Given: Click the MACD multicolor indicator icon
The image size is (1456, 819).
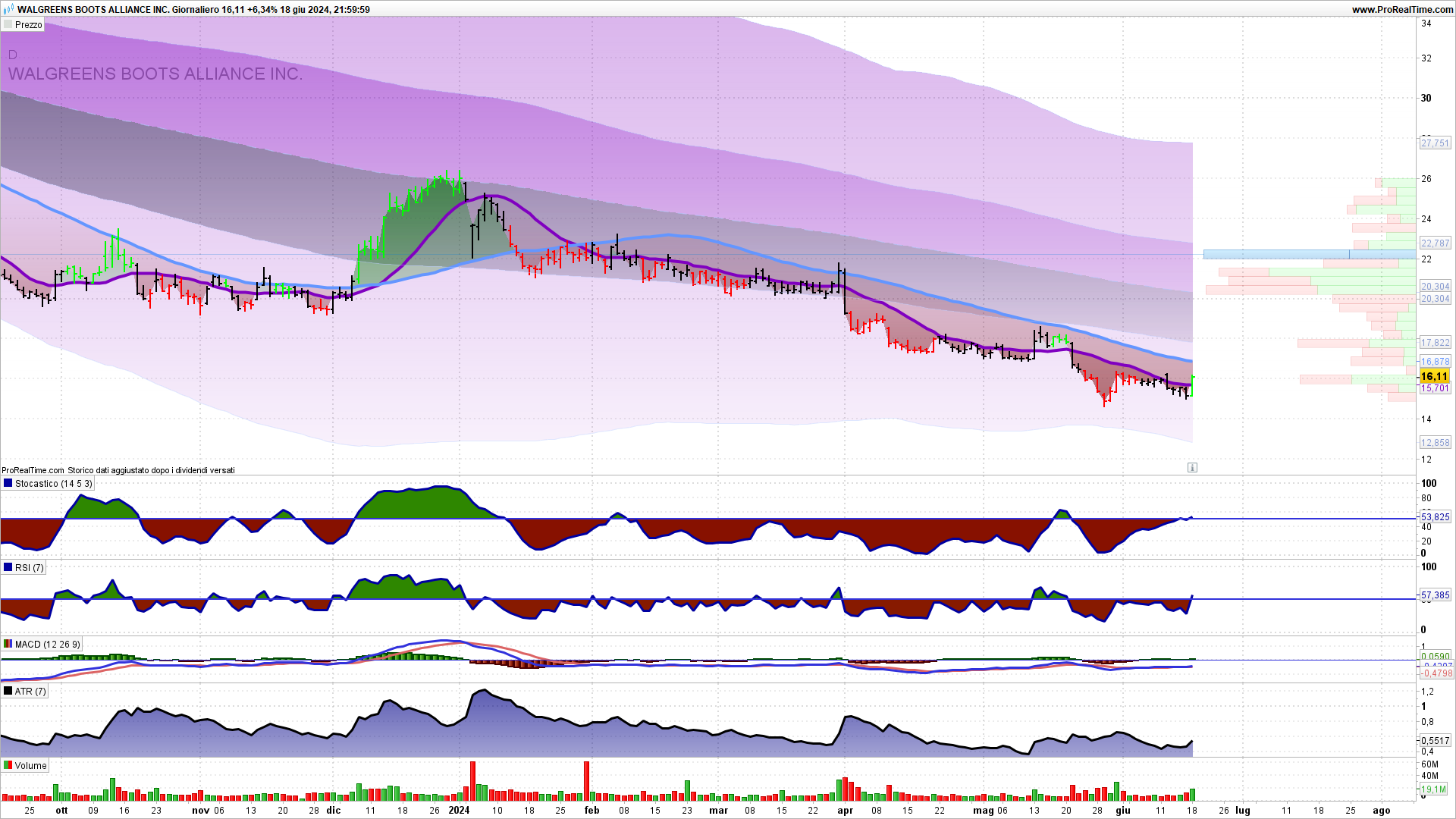Looking at the screenshot, I should point(8,644).
